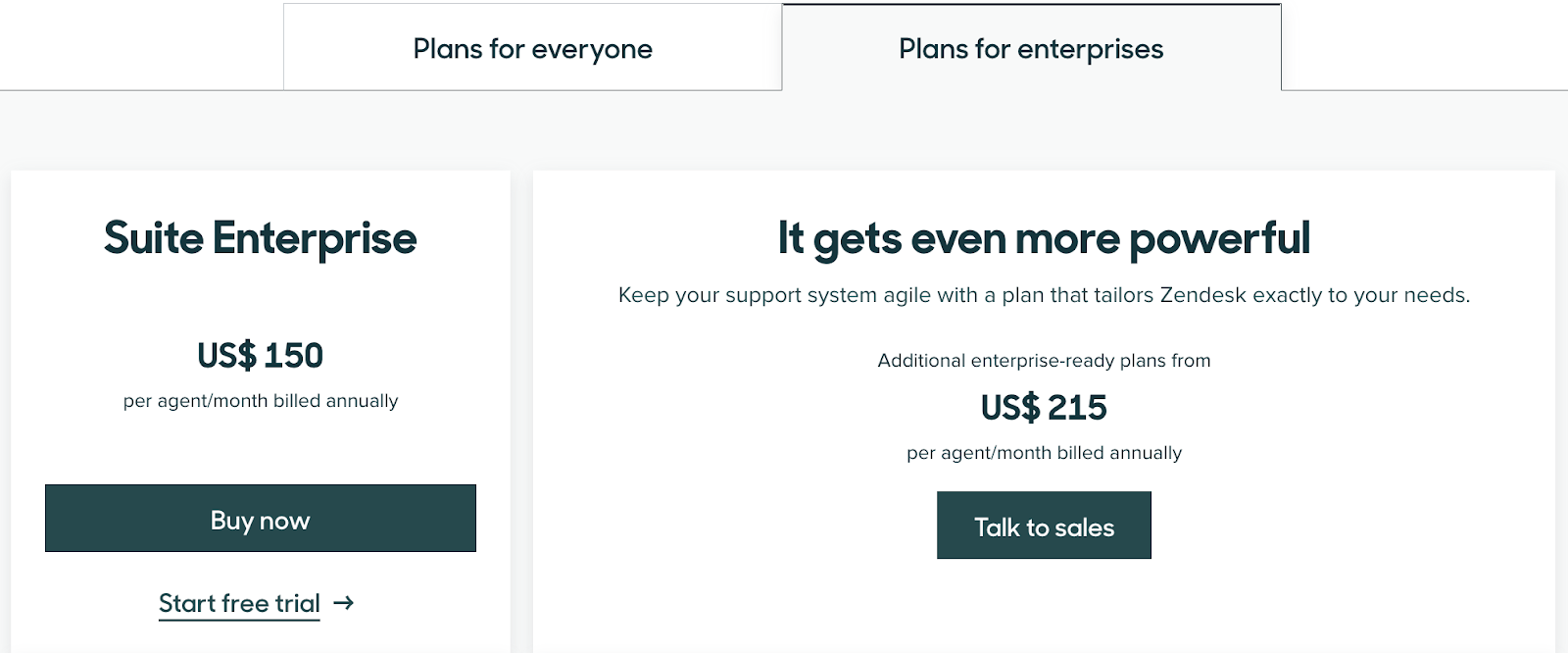Click the Suite Enterprise heading

pos(260,238)
